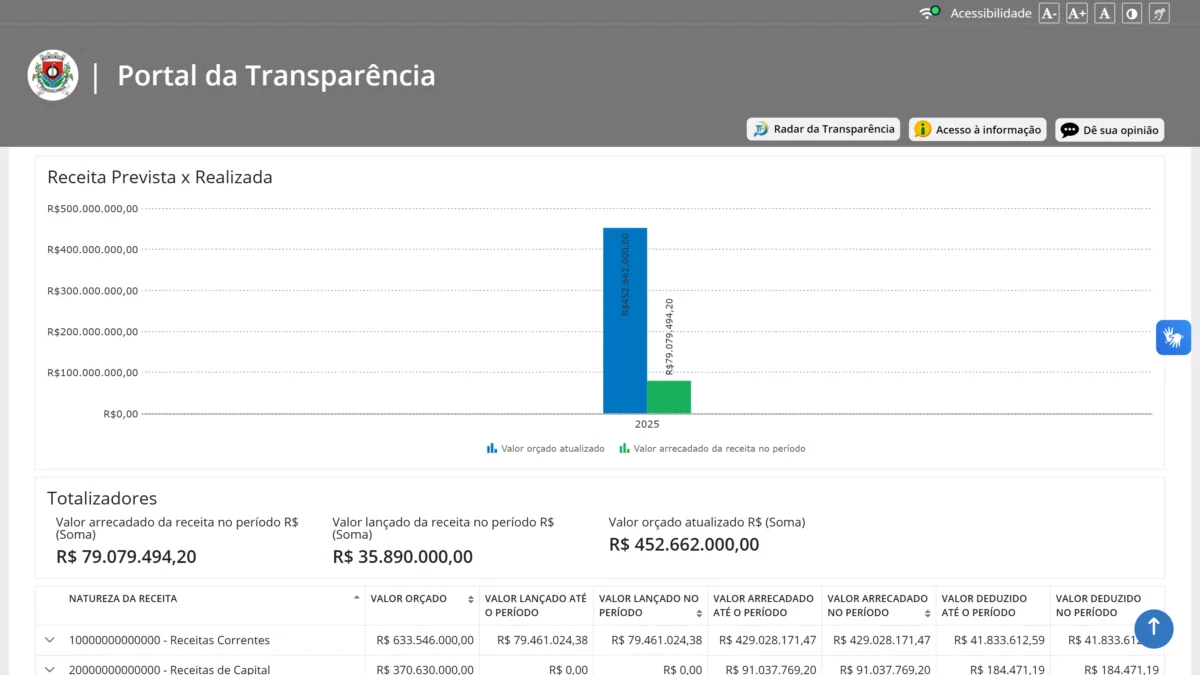Click the R$ 35.890.000,00 totalizer value
The image size is (1200, 675).
tap(402, 557)
